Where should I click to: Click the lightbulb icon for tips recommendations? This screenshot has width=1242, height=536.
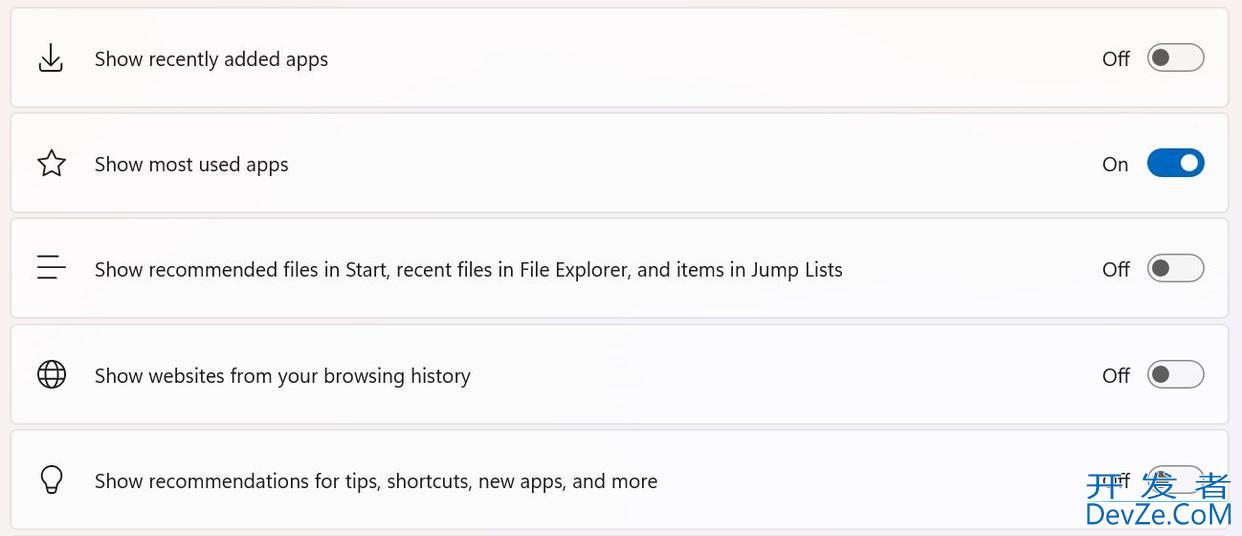click(x=51, y=480)
